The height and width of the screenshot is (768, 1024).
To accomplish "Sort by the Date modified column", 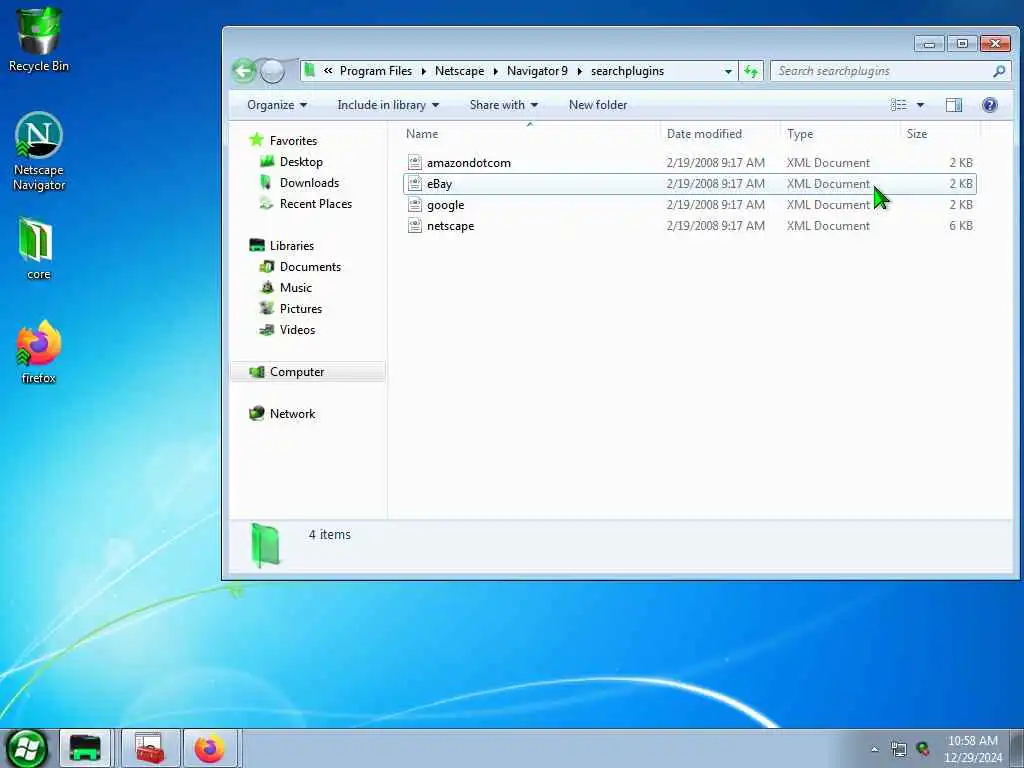I will pos(720,133).
